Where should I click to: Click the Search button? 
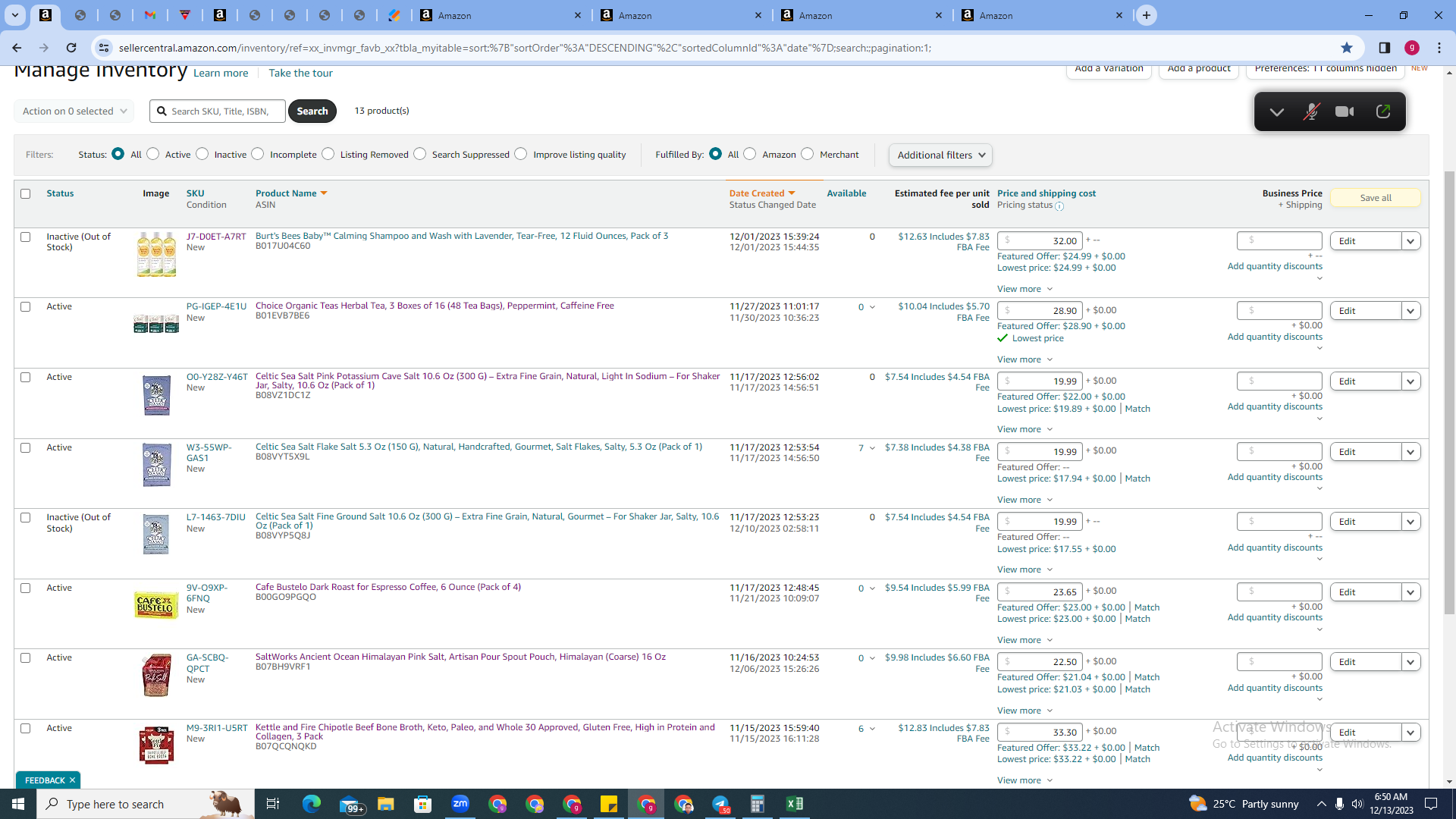tap(312, 111)
